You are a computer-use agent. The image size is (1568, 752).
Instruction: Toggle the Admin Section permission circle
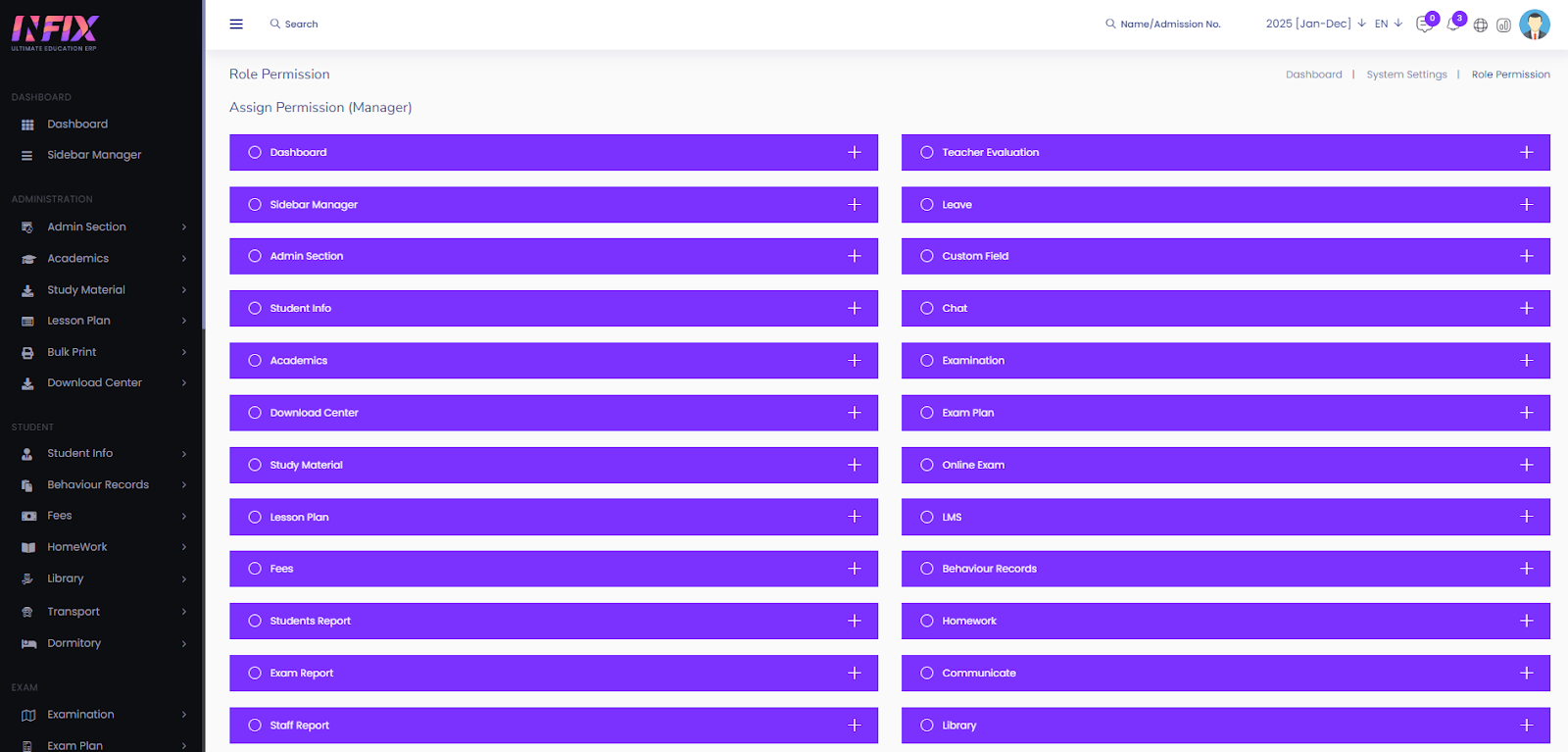pyautogui.click(x=255, y=256)
